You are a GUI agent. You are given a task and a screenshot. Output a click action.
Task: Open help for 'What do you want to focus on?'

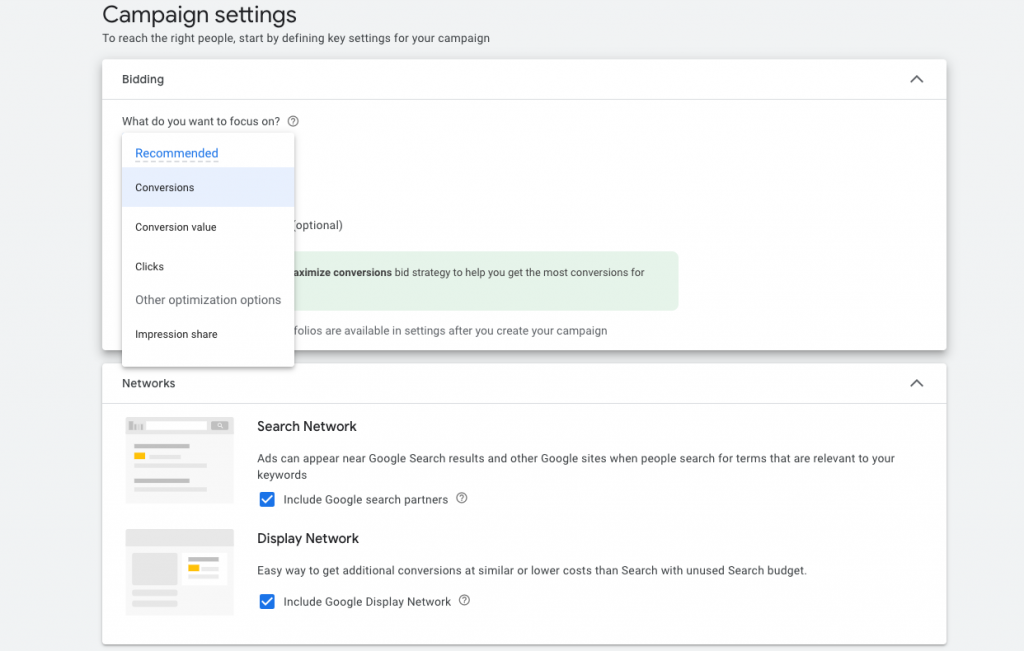(293, 121)
